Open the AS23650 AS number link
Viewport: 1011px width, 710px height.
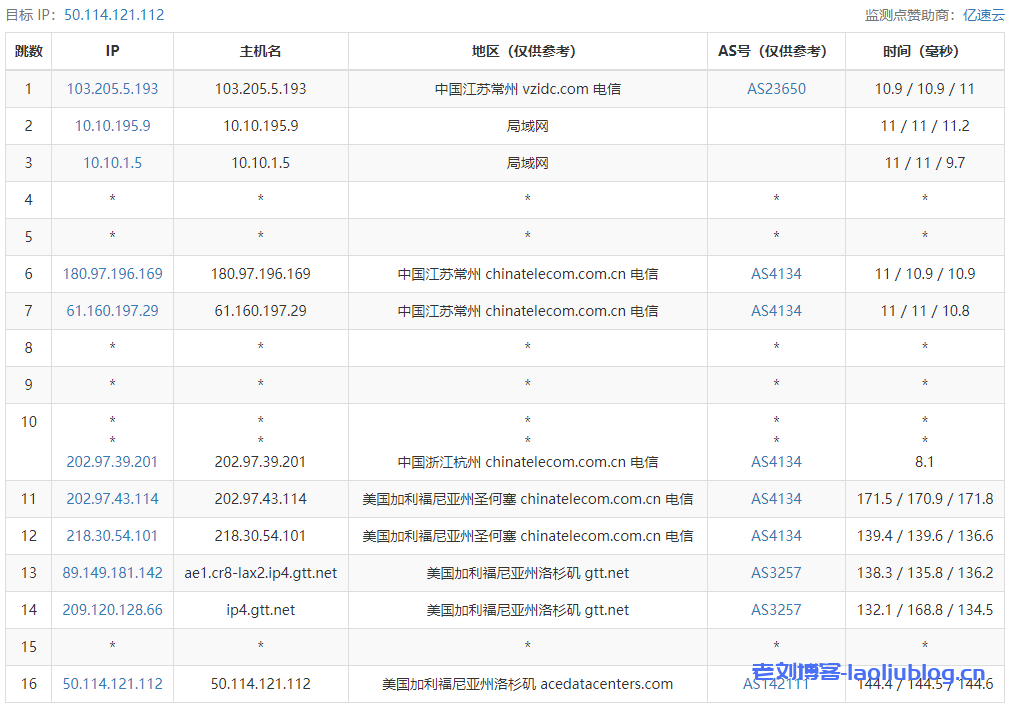coord(776,89)
